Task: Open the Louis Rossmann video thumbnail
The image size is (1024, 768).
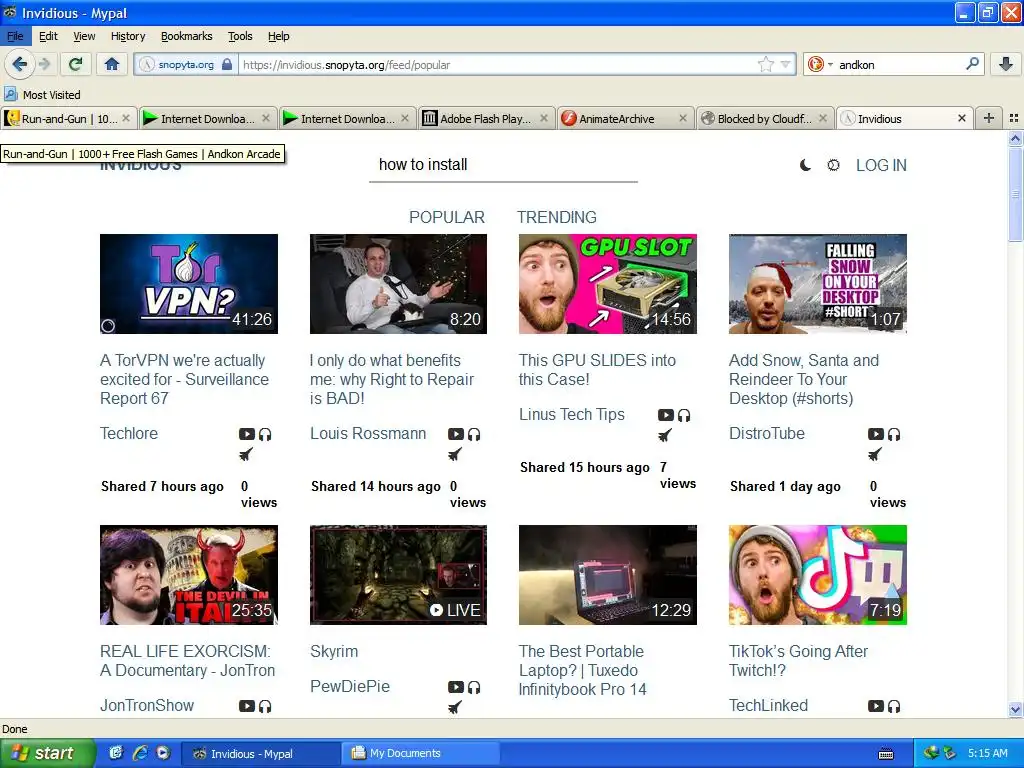Action: tap(398, 283)
